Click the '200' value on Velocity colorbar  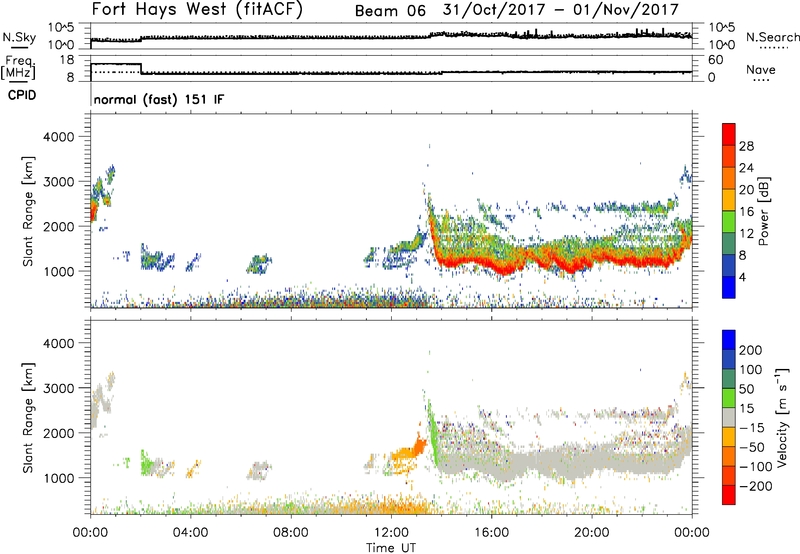(x=750, y=350)
